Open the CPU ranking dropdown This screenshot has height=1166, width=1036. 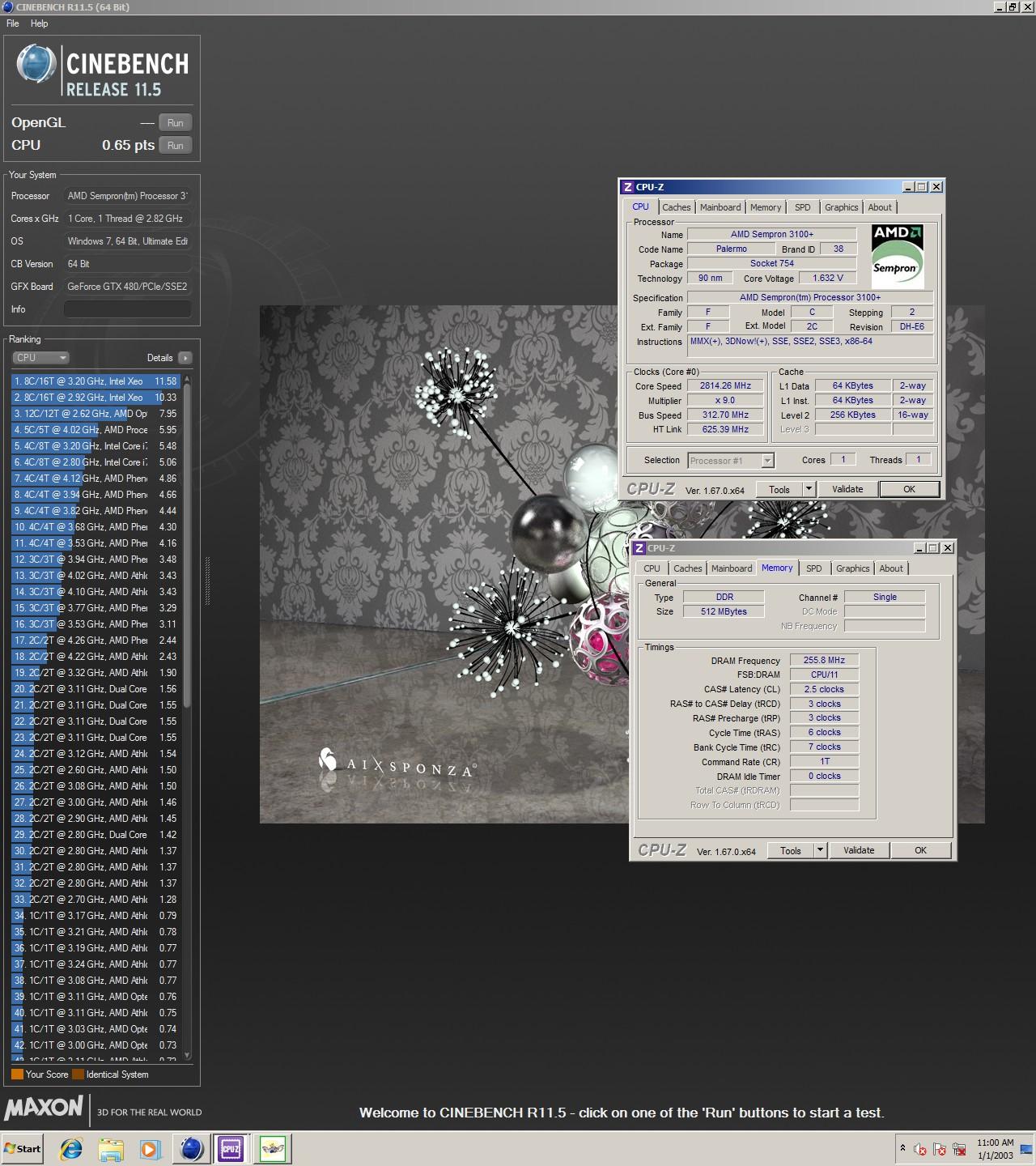(x=40, y=358)
